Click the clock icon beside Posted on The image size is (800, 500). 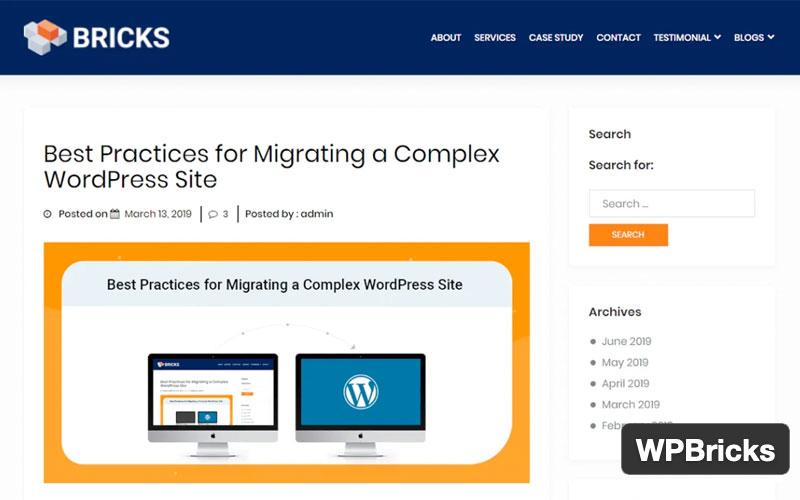pos(47,214)
